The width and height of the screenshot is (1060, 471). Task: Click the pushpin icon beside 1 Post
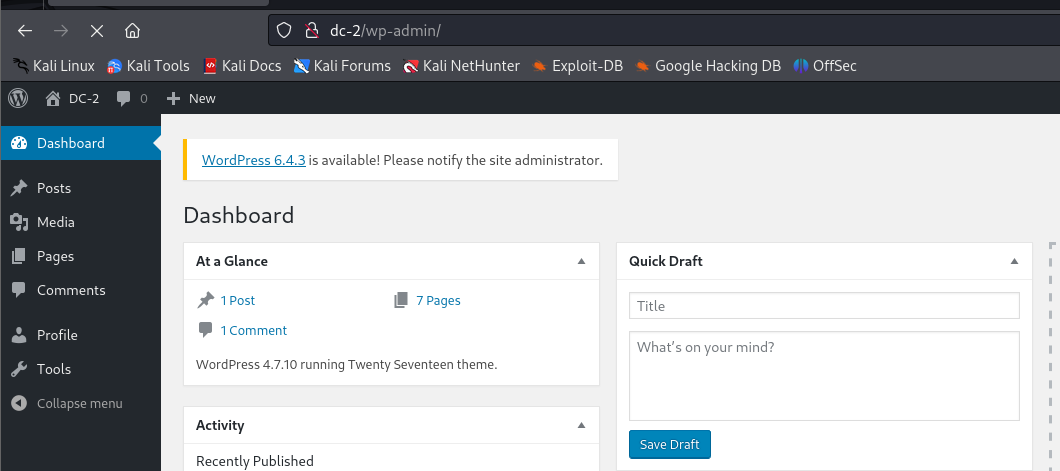206,301
